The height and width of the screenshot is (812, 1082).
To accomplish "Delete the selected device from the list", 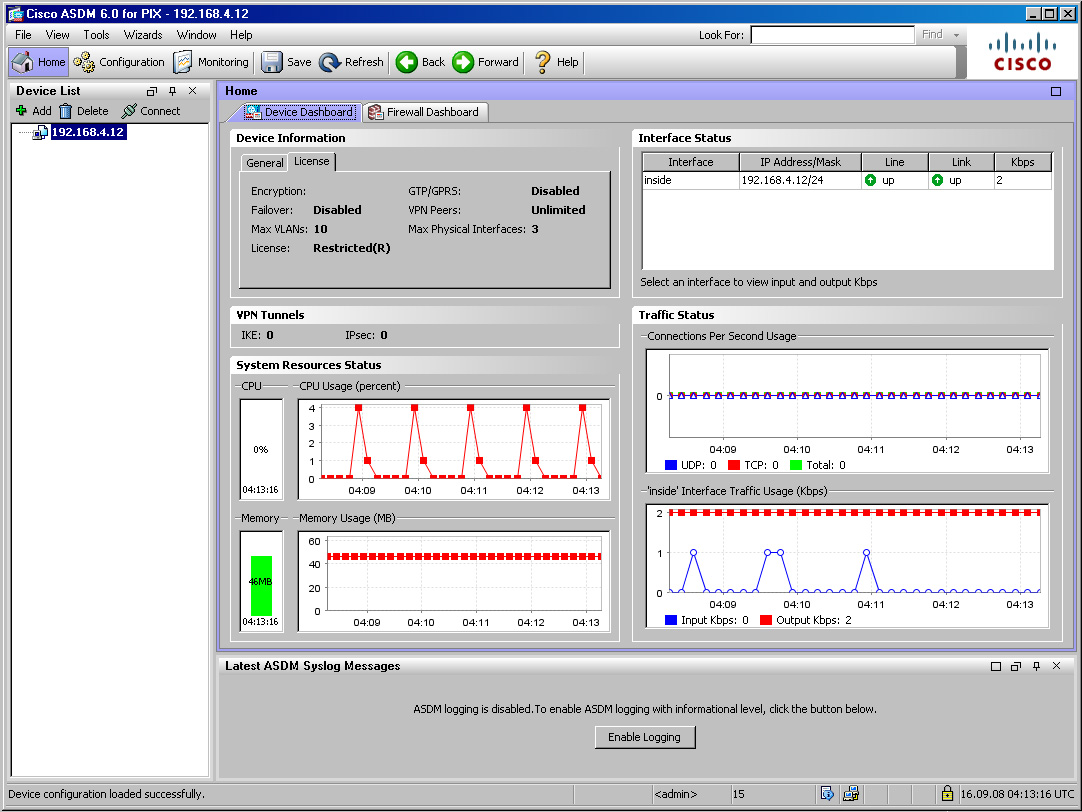I will click(84, 111).
